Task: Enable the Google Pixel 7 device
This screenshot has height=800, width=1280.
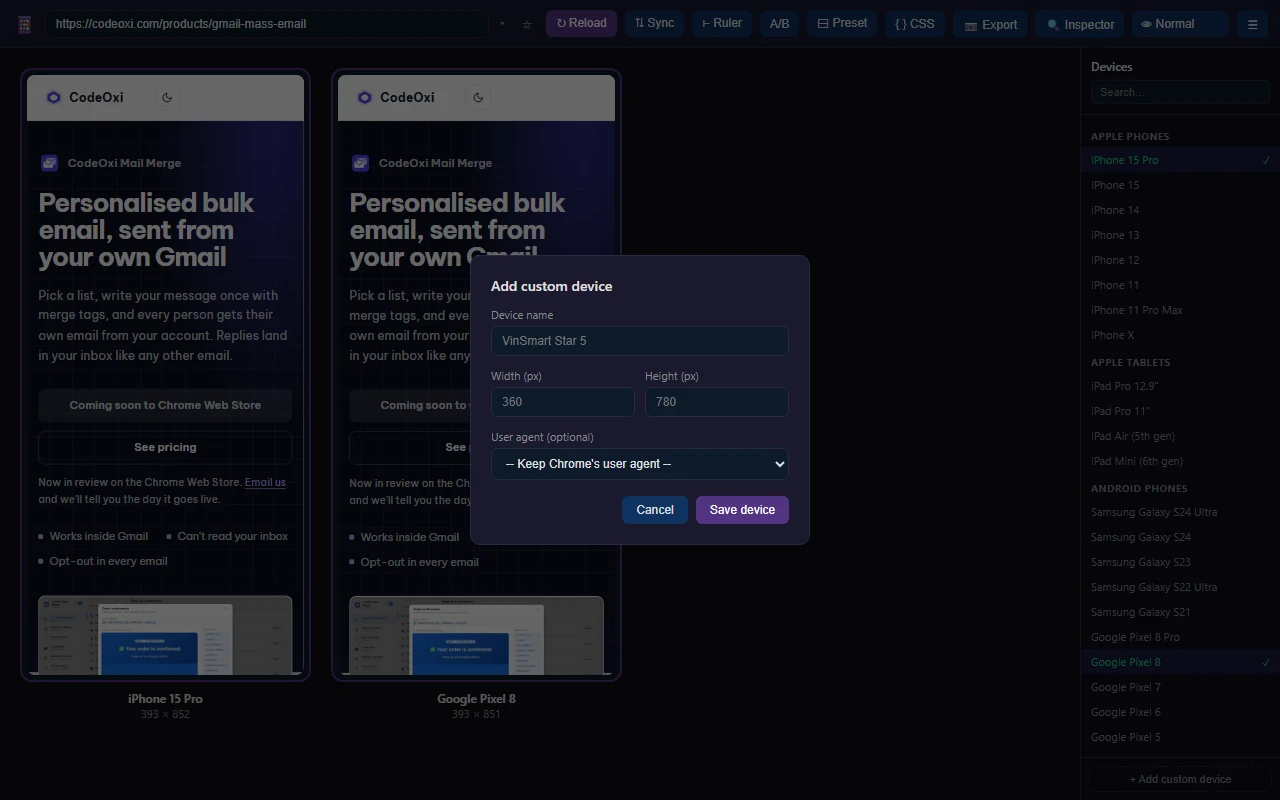Action: coord(1180,687)
